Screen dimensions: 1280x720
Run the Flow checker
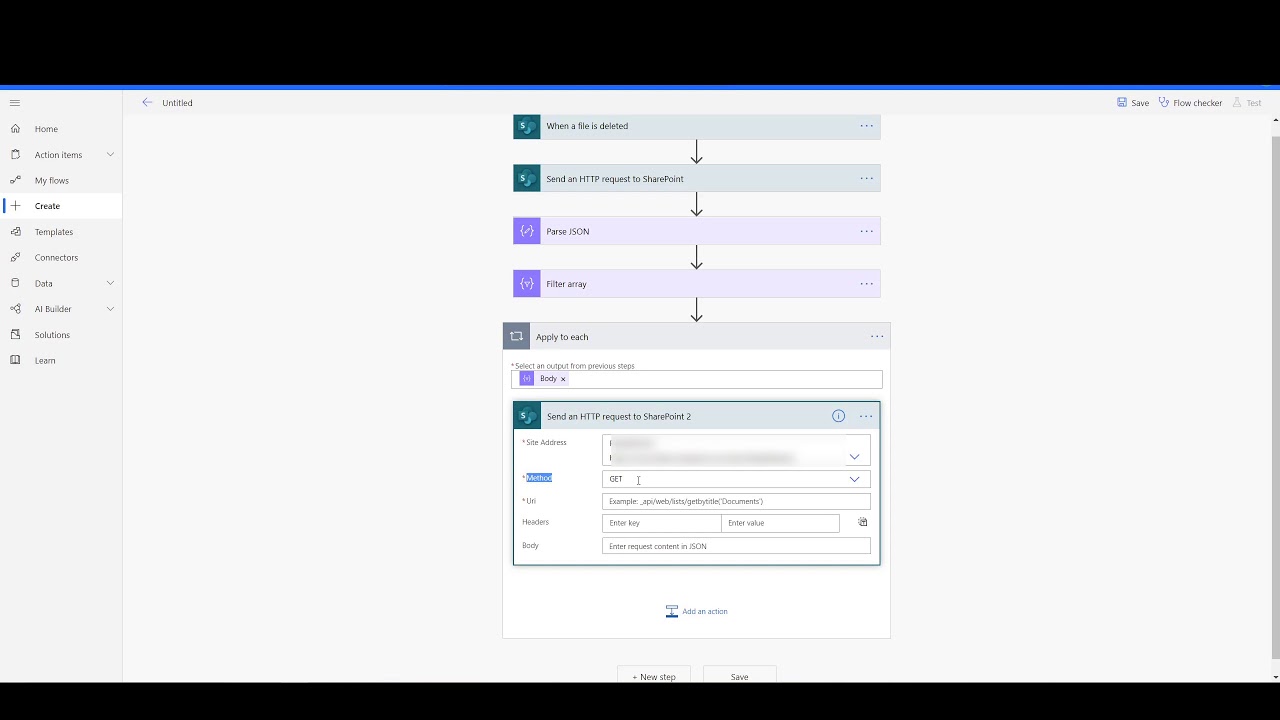(1190, 103)
